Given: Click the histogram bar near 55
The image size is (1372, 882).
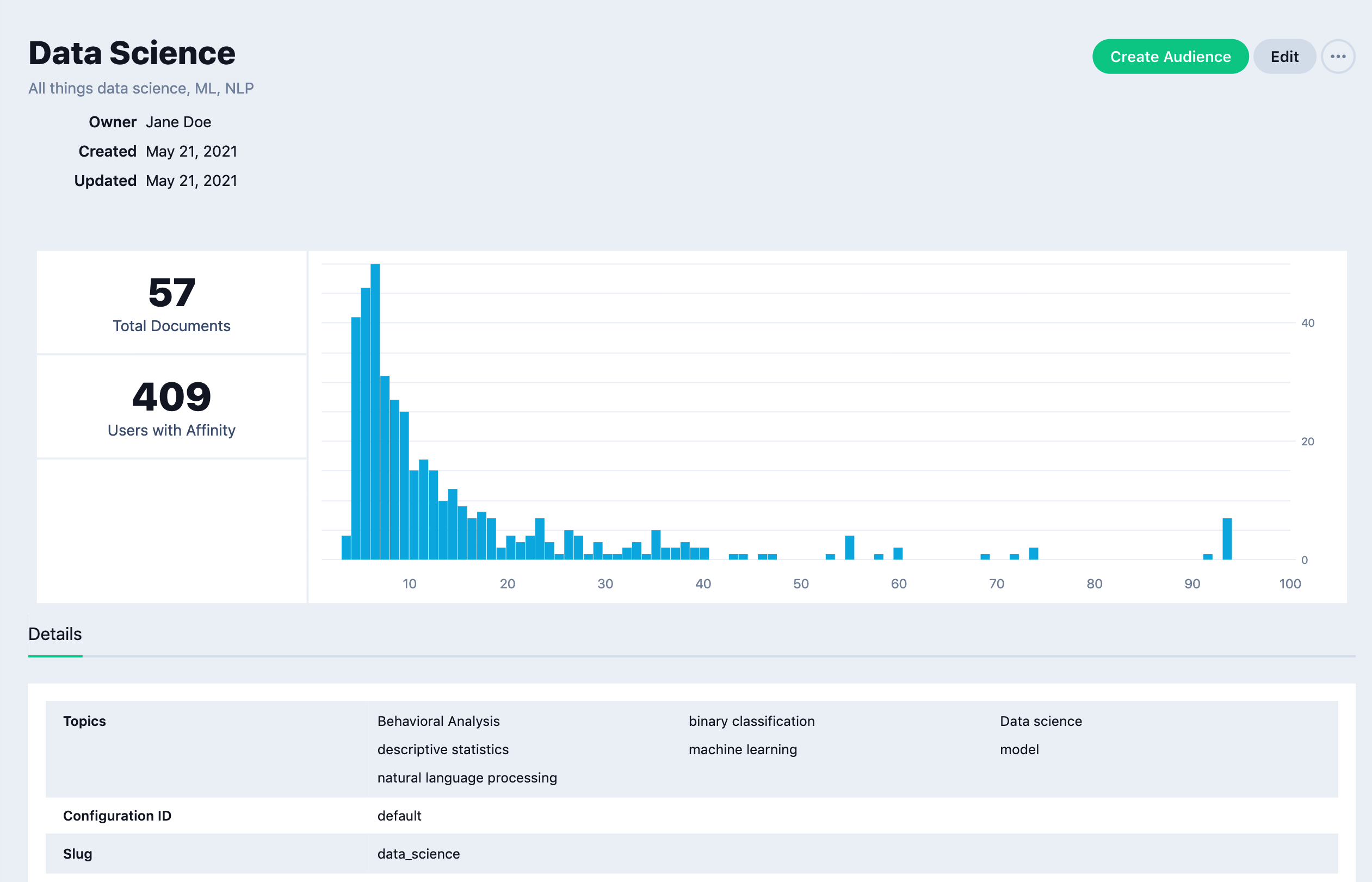Looking at the screenshot, I should (849, 548).
